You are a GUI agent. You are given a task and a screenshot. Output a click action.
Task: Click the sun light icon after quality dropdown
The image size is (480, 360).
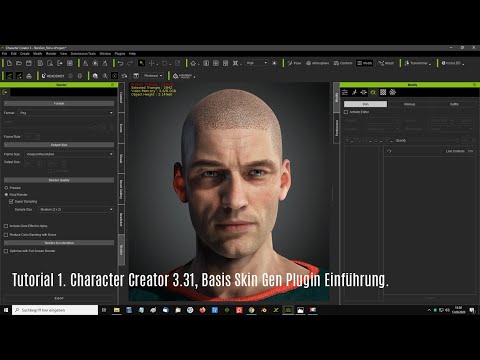click(274, 63)
